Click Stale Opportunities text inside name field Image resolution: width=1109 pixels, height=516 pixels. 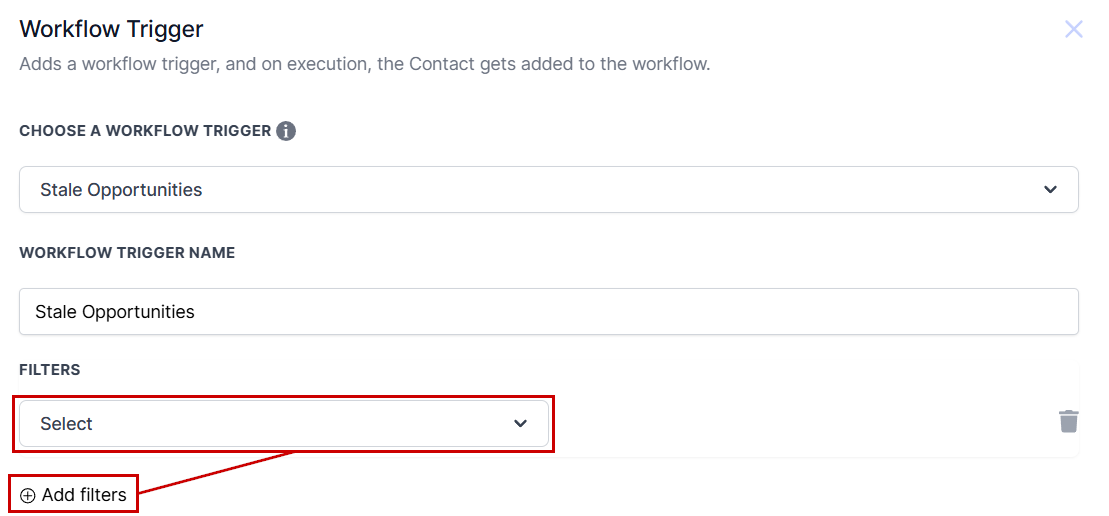point(115,312)
